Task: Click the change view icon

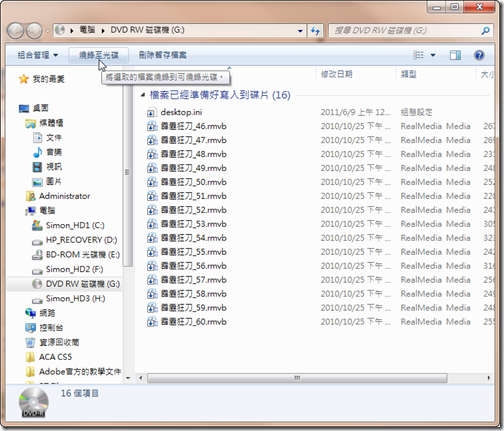Action: [418, 55]
